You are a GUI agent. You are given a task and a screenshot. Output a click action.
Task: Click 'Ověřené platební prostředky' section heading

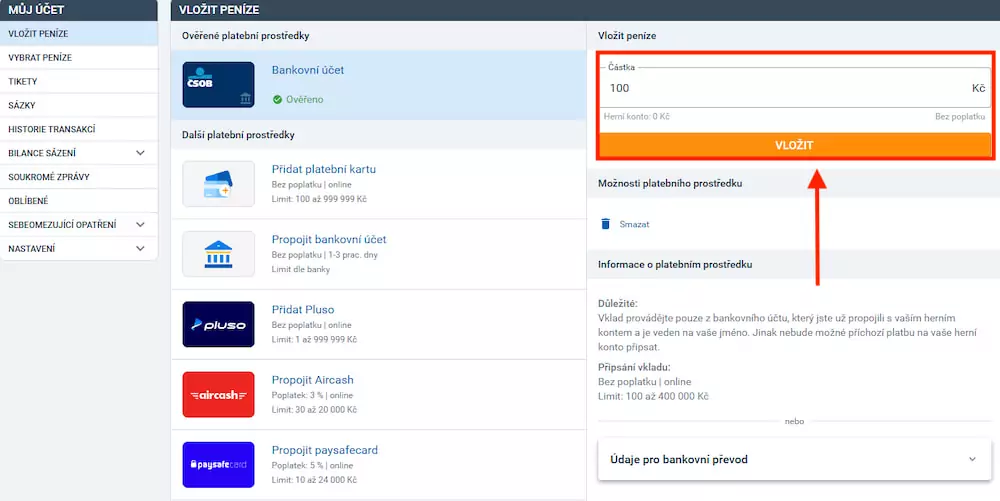[246, 36]
